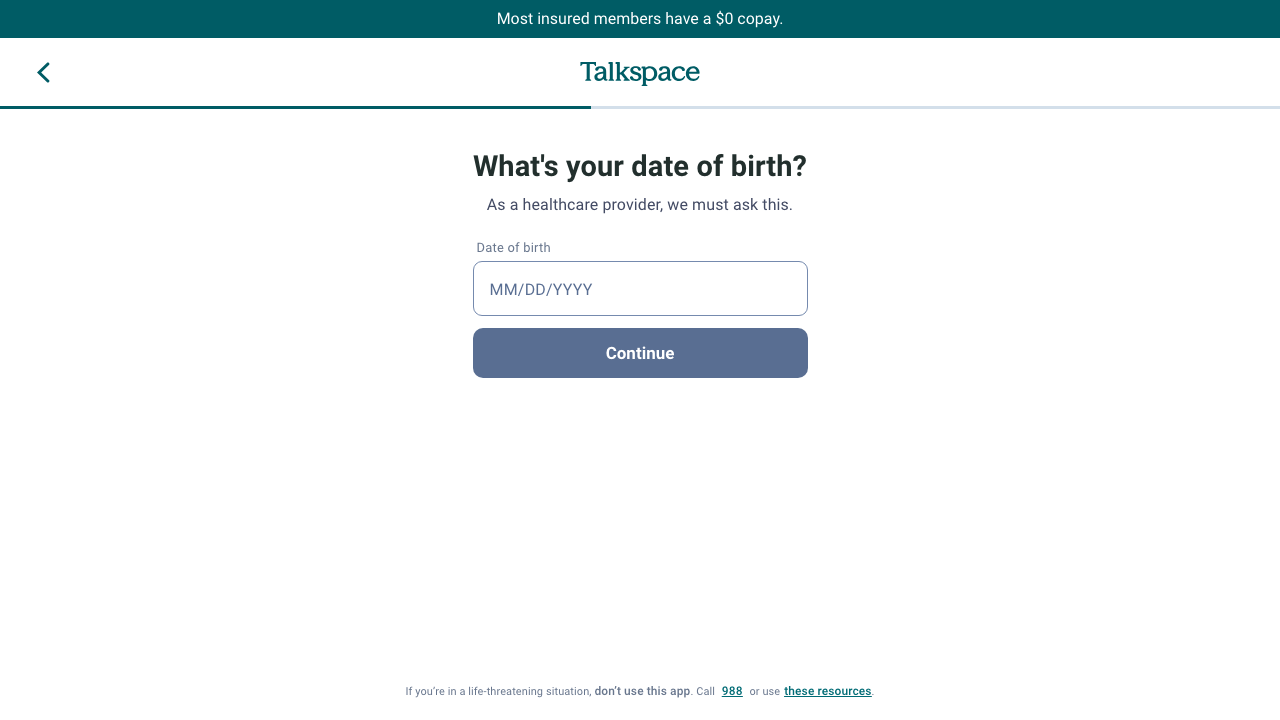Open the previous step via the arrow icon
Image resolution: width=1280 pixels, height=720 pixels.
click(43, 72)
